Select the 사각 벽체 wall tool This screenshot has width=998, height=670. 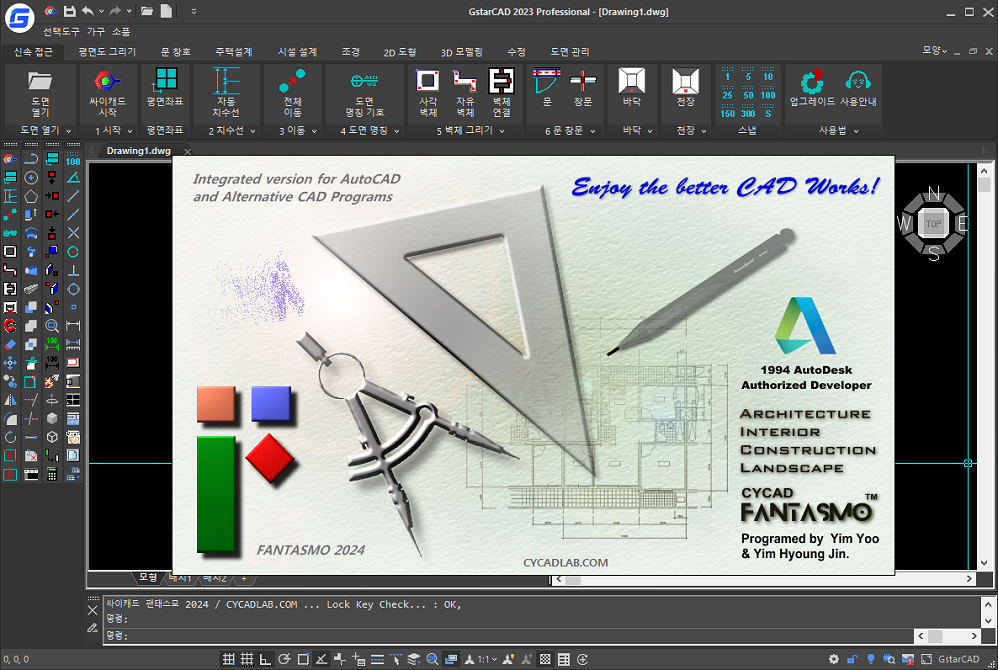(x=428, y=81)
